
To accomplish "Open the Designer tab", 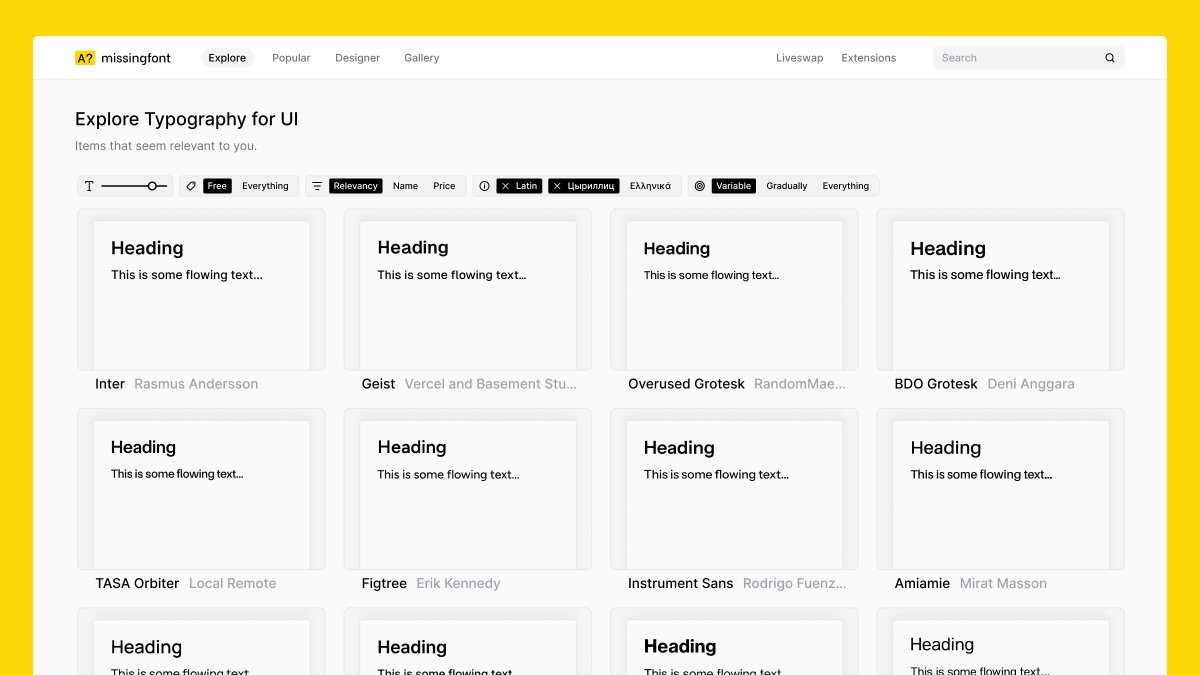I will coord(357,58).
